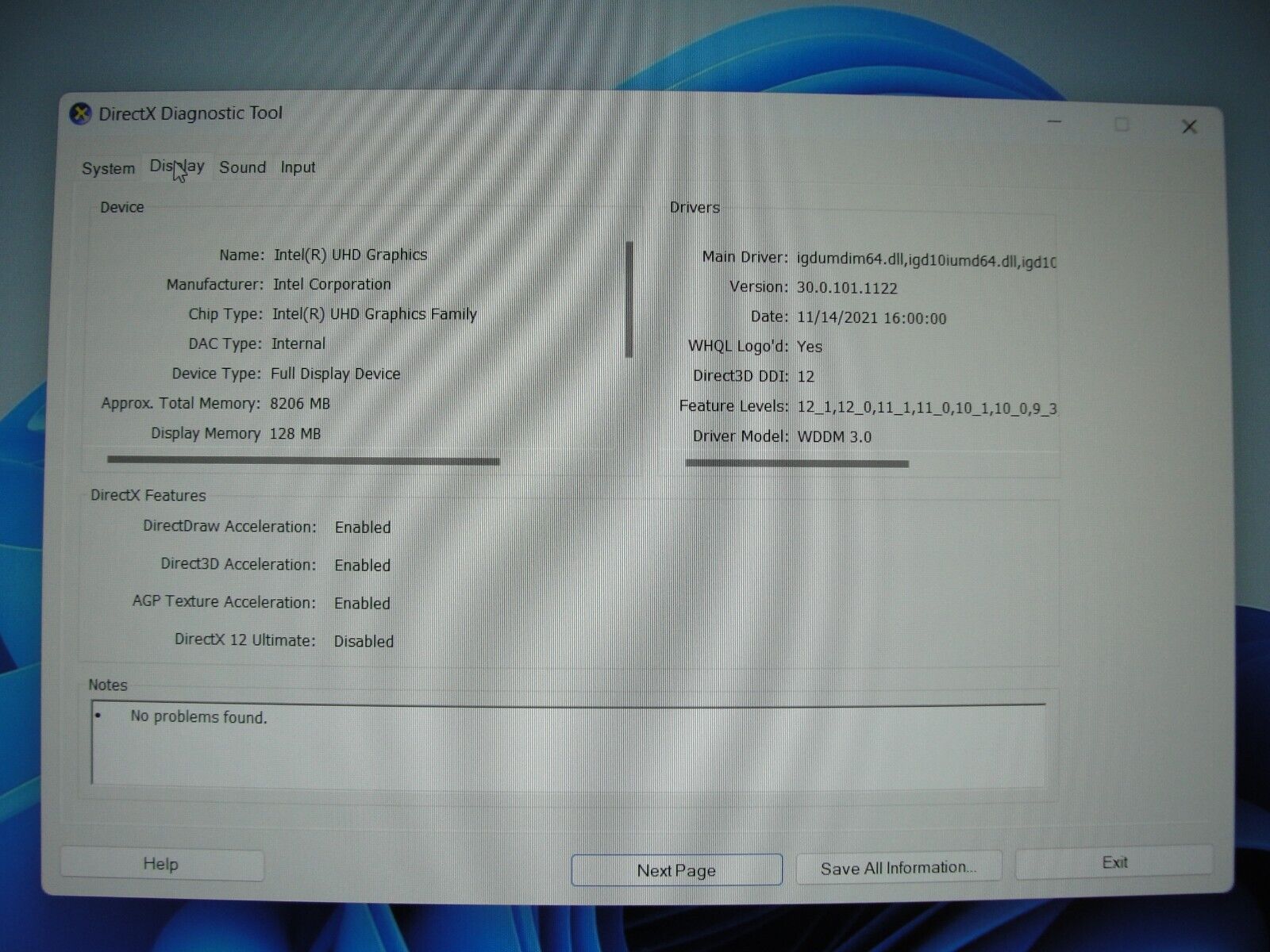Click the Help button
The image size is (1270, 952).
click(161, 865)
